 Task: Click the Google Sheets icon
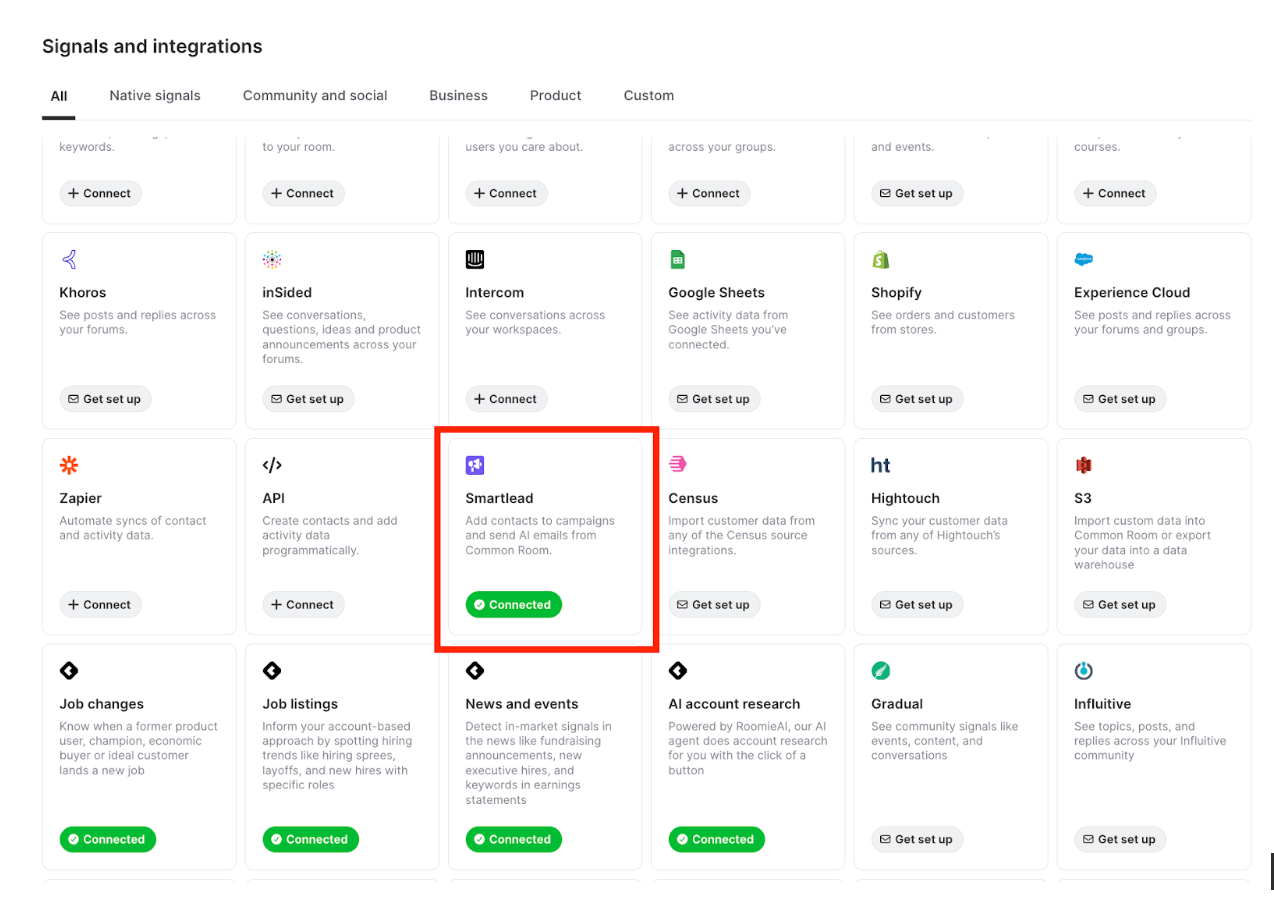pyautogui.click(x=678, y=260)
